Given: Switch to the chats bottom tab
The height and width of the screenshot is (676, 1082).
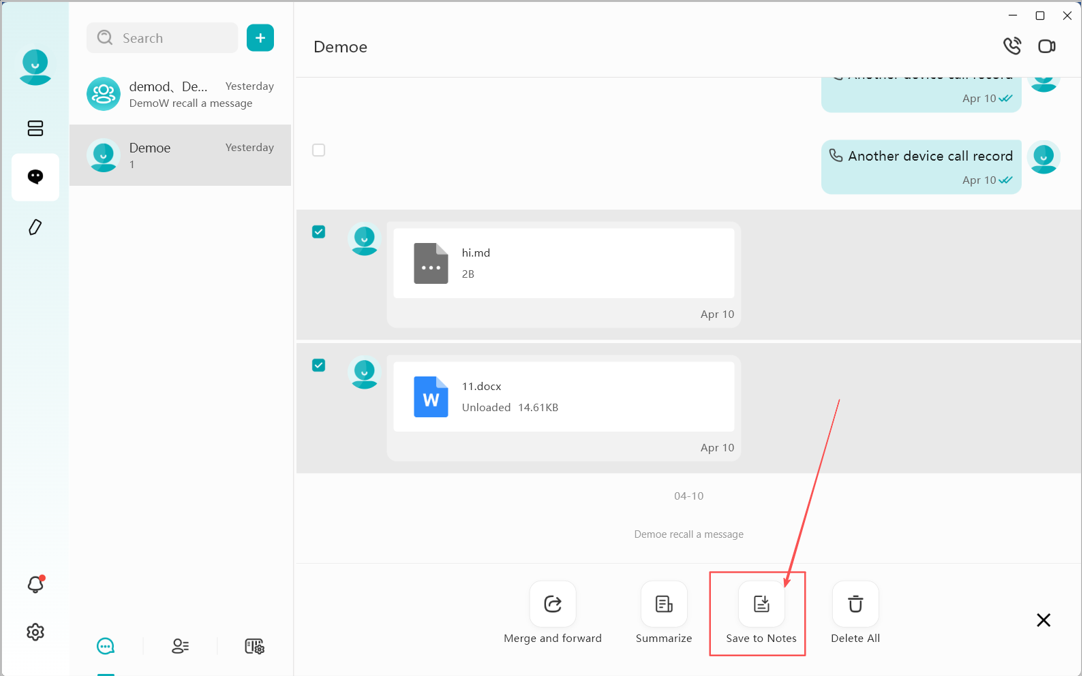Looking at the screenshot, I should pyautogui.click(x=106, y=646).
